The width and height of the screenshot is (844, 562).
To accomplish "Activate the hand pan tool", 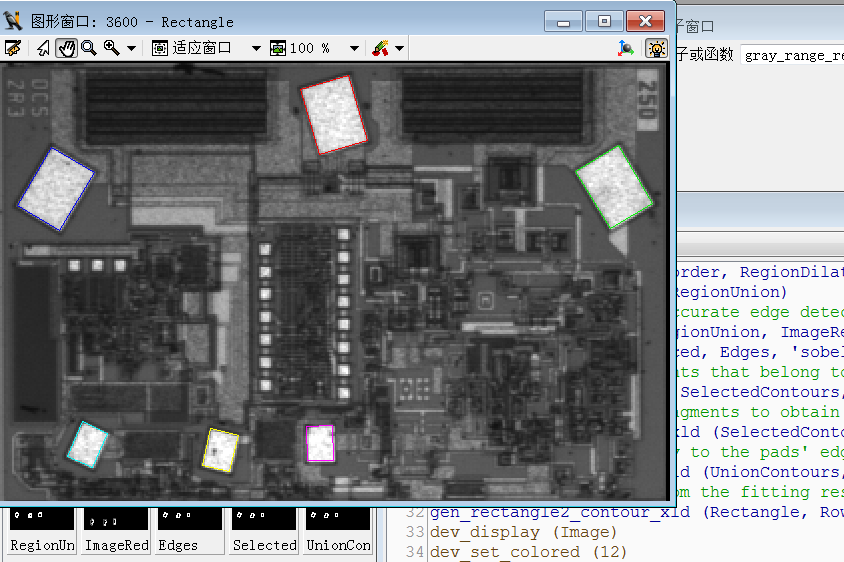I will click(x=67, y=48).
